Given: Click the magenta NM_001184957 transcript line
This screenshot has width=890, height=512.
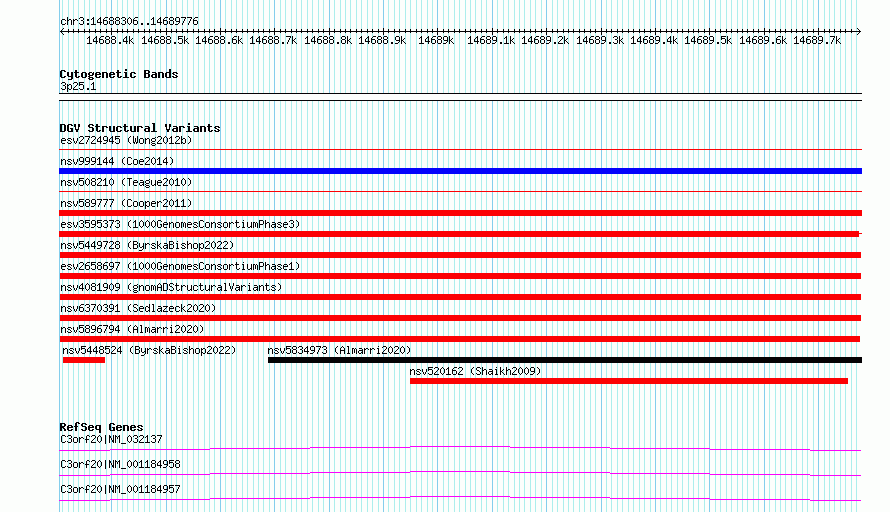Looking at the screenshot, I should click(460, 498).
